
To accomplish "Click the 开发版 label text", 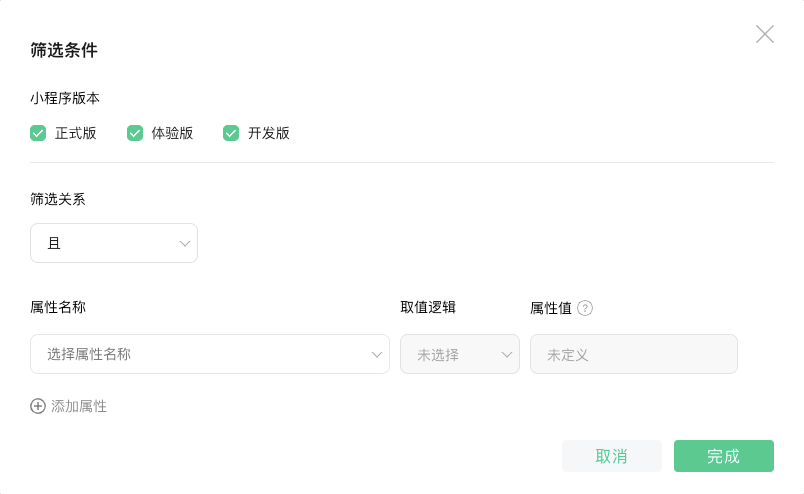I will [x=269, y=133].
